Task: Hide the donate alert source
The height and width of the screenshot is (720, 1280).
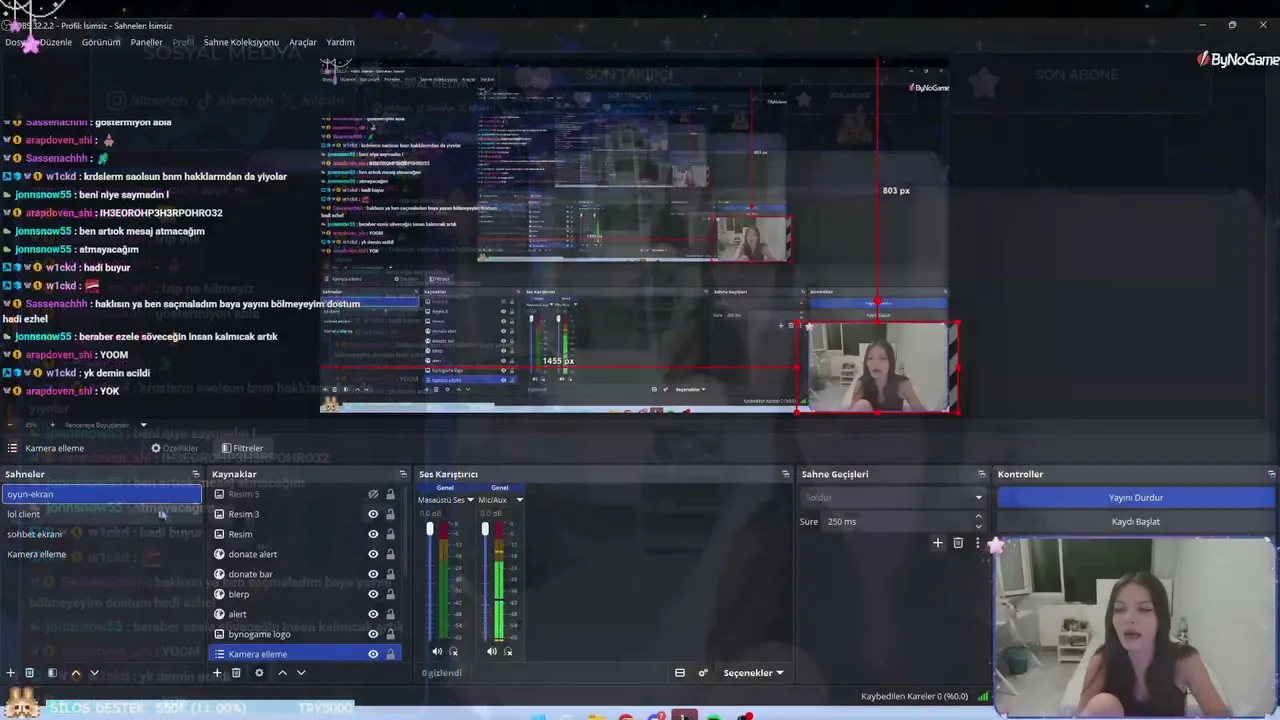Action: (373, 554)
